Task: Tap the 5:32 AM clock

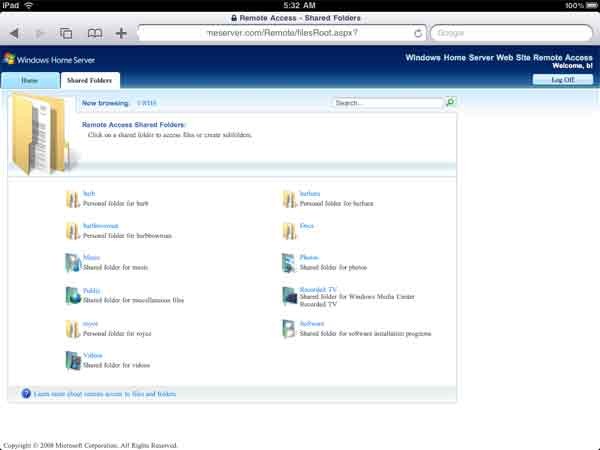Action: pyautogui.click(x=300, y=5)
